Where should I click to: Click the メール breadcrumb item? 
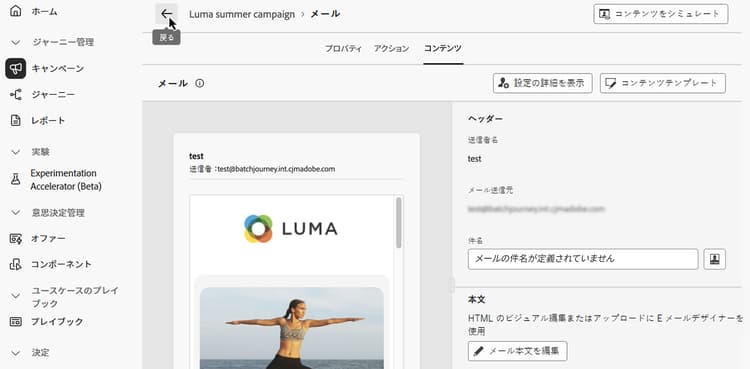(x=325, y=14)
